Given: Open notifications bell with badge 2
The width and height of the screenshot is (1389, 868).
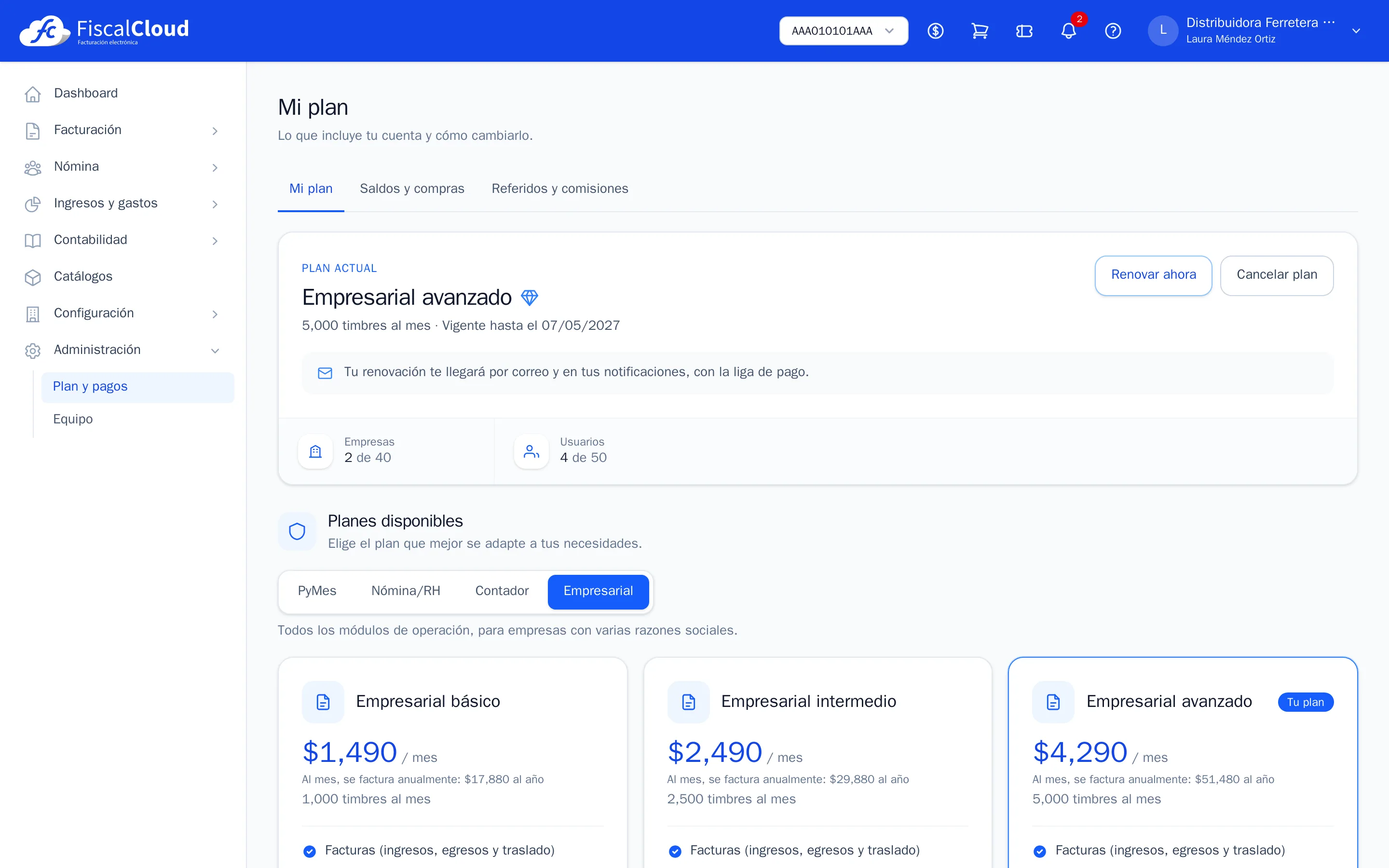Looking at the screenshot, I should point(1069,31).
